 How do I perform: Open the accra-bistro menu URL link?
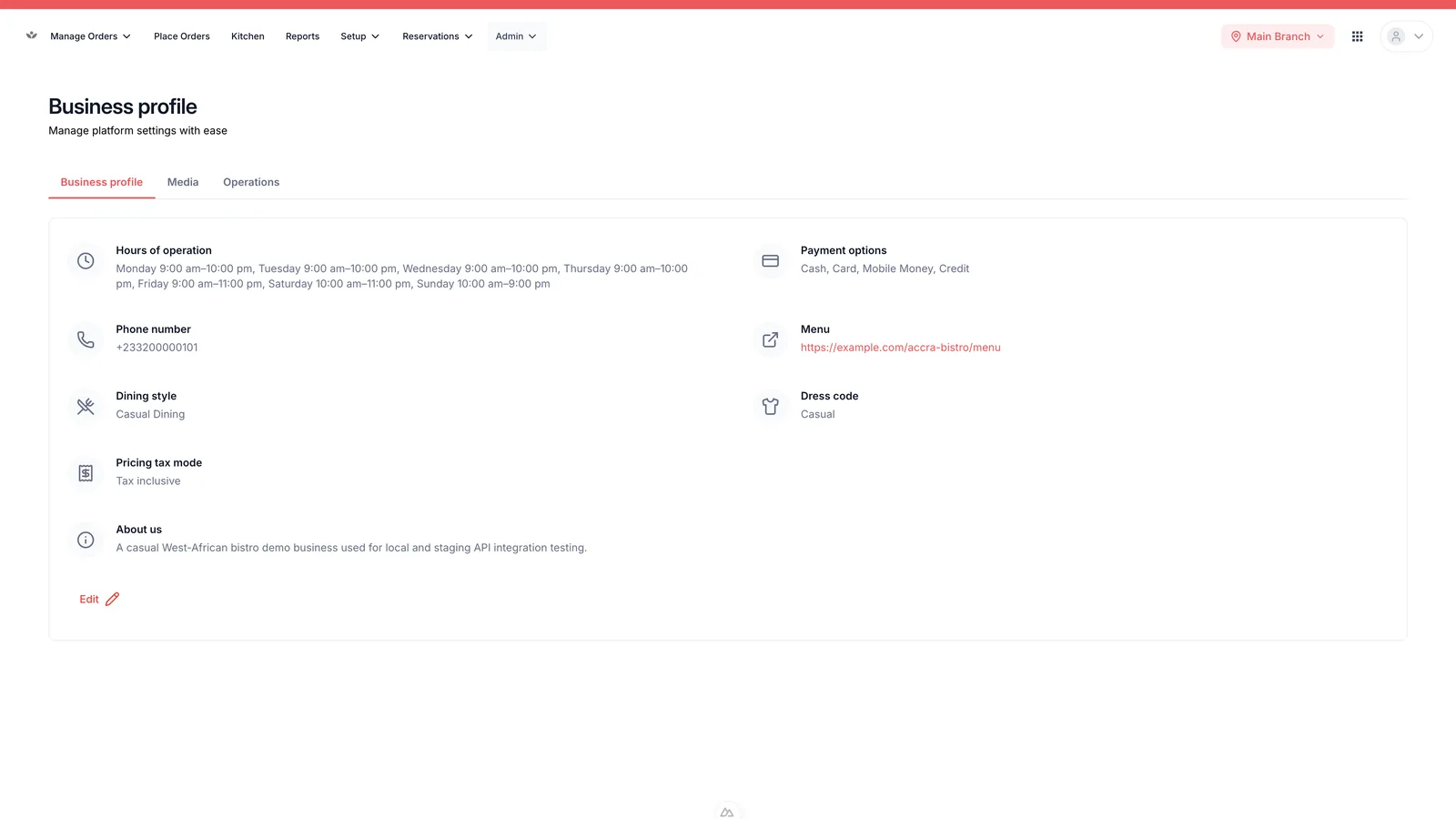pyautogui.click(x=901, y=348)
